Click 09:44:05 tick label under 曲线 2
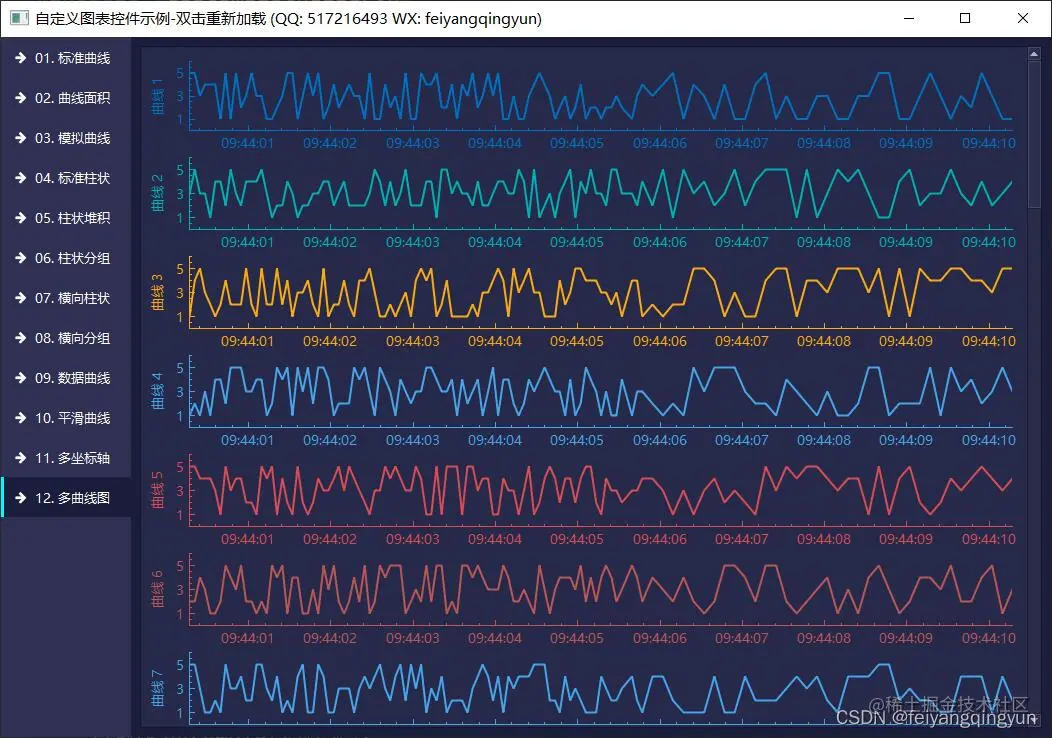The width and height of the screenshot is (1052, 738). pos(577,242)
